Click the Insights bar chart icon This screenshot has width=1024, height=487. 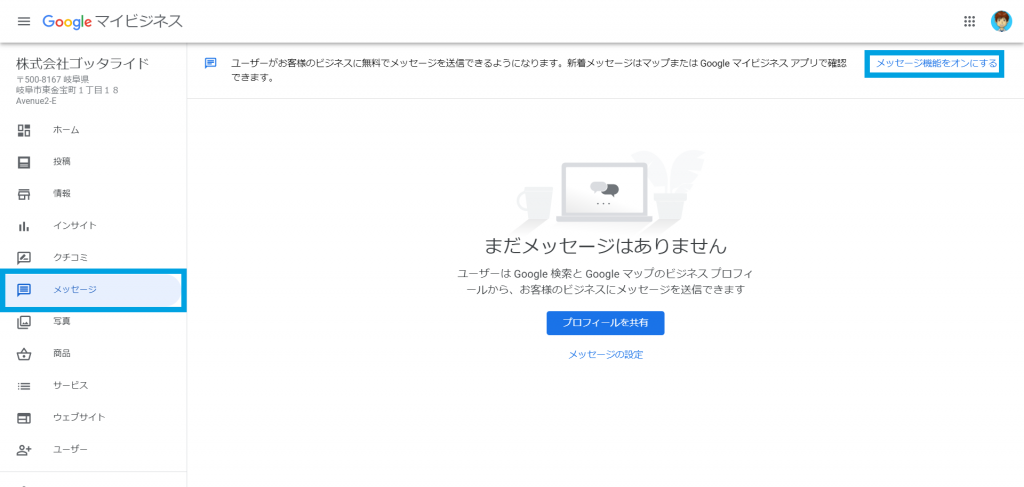pos(24,226)
